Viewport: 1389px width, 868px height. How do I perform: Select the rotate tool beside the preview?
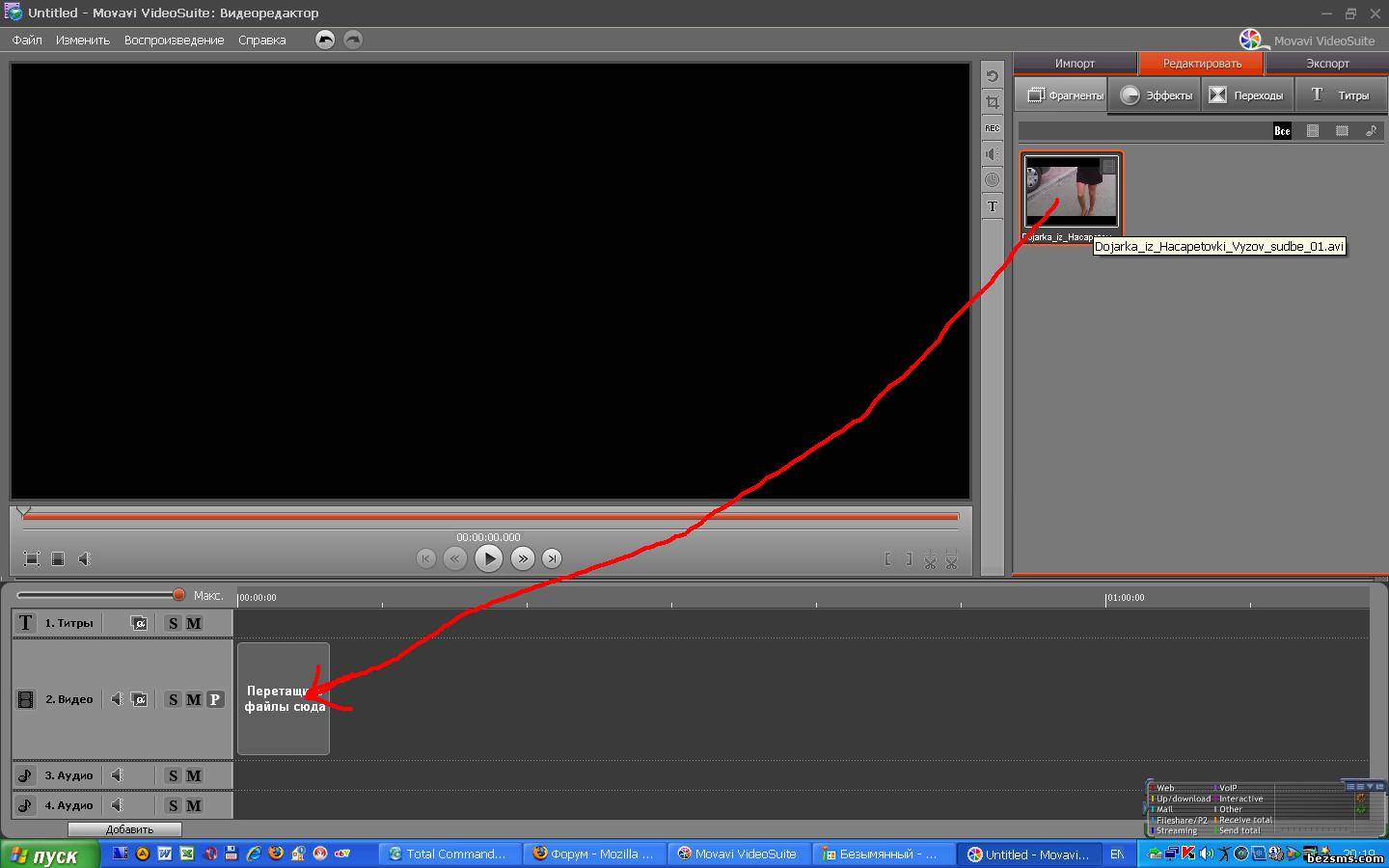click(x=992, y=76)
